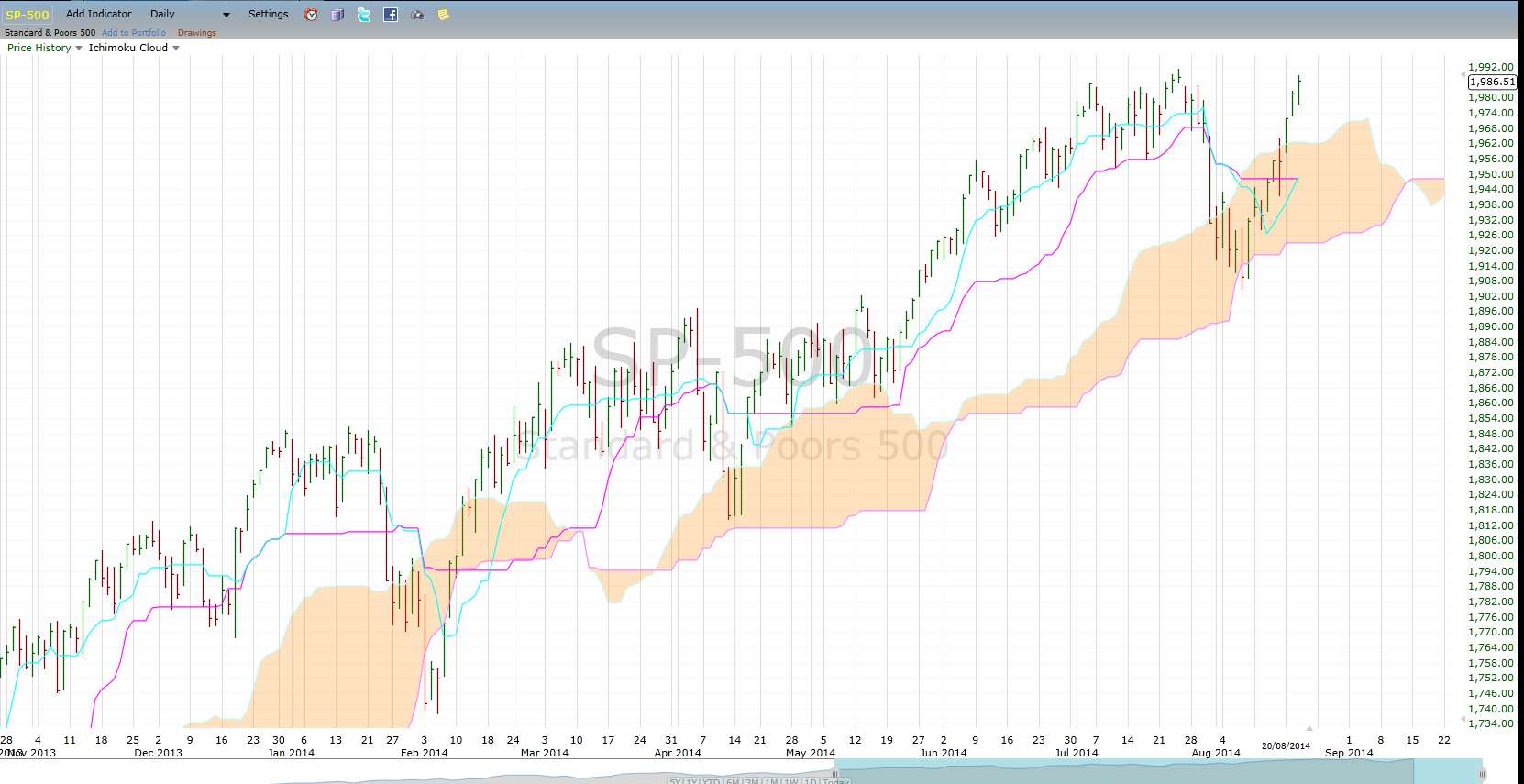Click the Aug 2014 axis label
The image size is (1524, 784).
coord(1215,753)
